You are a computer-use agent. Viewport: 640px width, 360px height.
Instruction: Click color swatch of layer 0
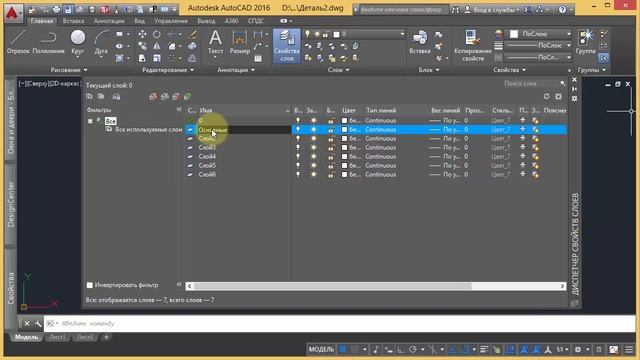pos(344,120)
